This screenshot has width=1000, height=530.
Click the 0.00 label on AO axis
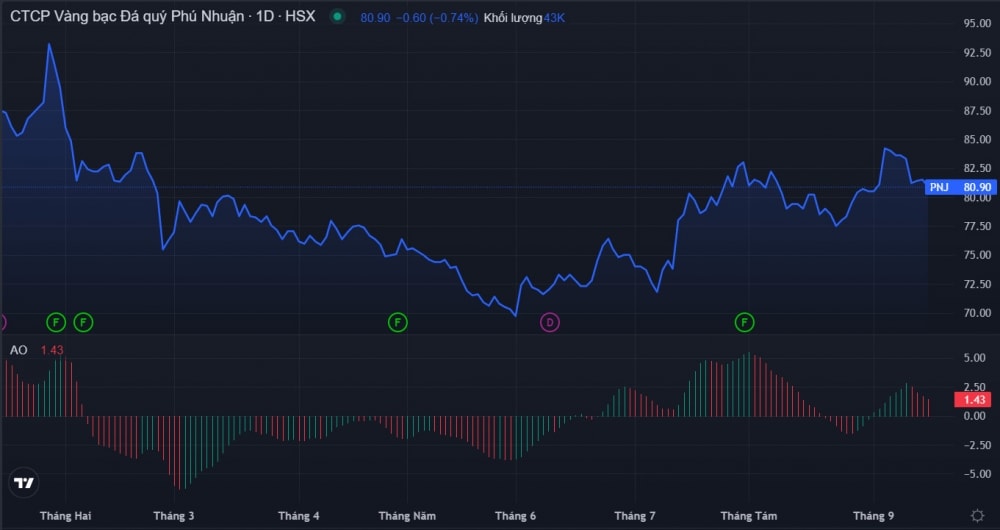coord(974,416)
